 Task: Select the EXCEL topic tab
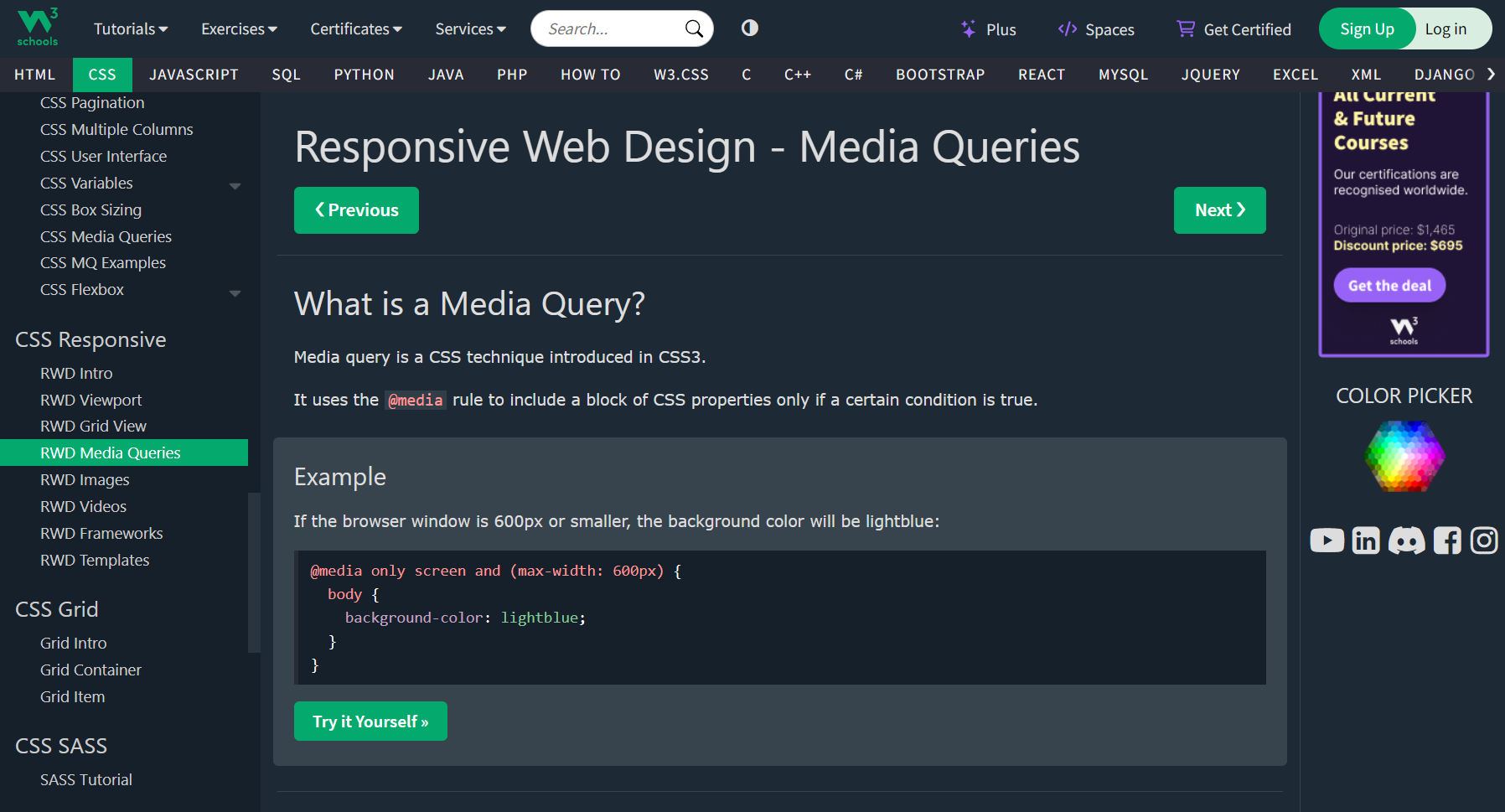(1296, 75)
